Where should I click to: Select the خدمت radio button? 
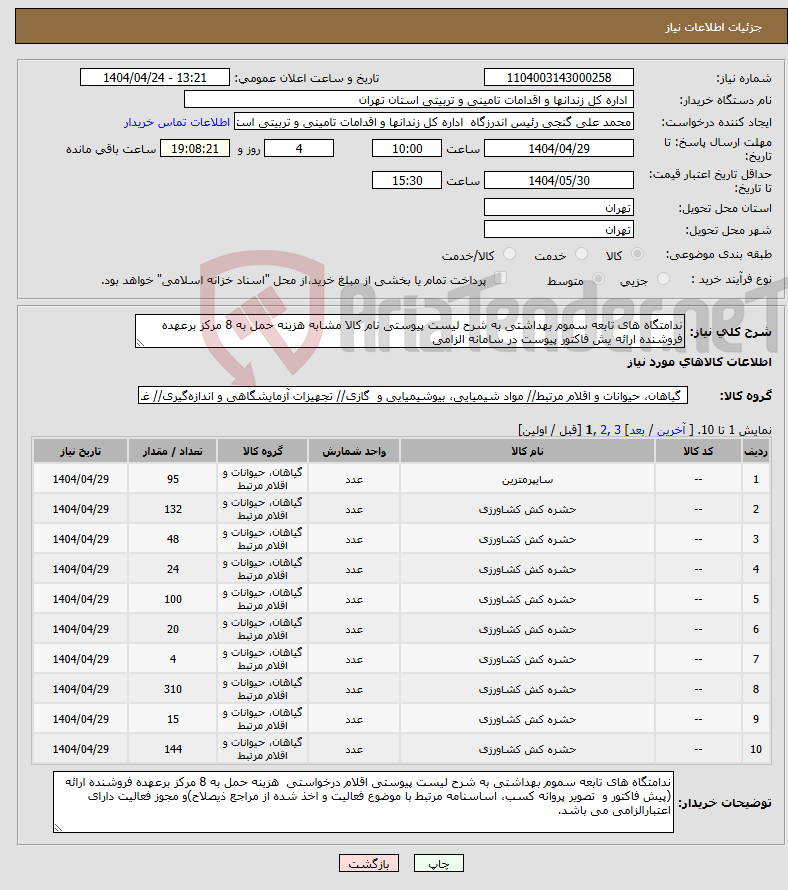tap(581, 254)
